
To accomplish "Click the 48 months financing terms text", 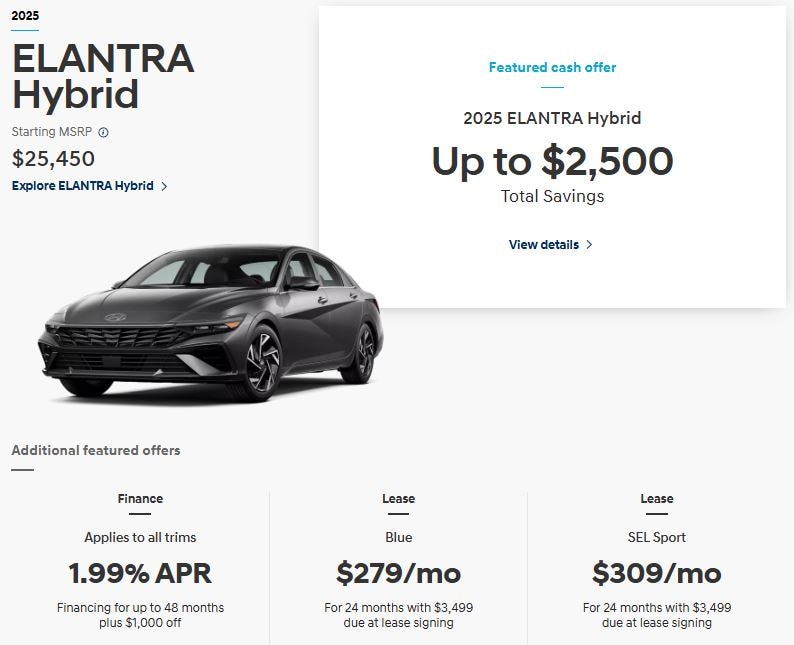I will (x=140, y=608).
